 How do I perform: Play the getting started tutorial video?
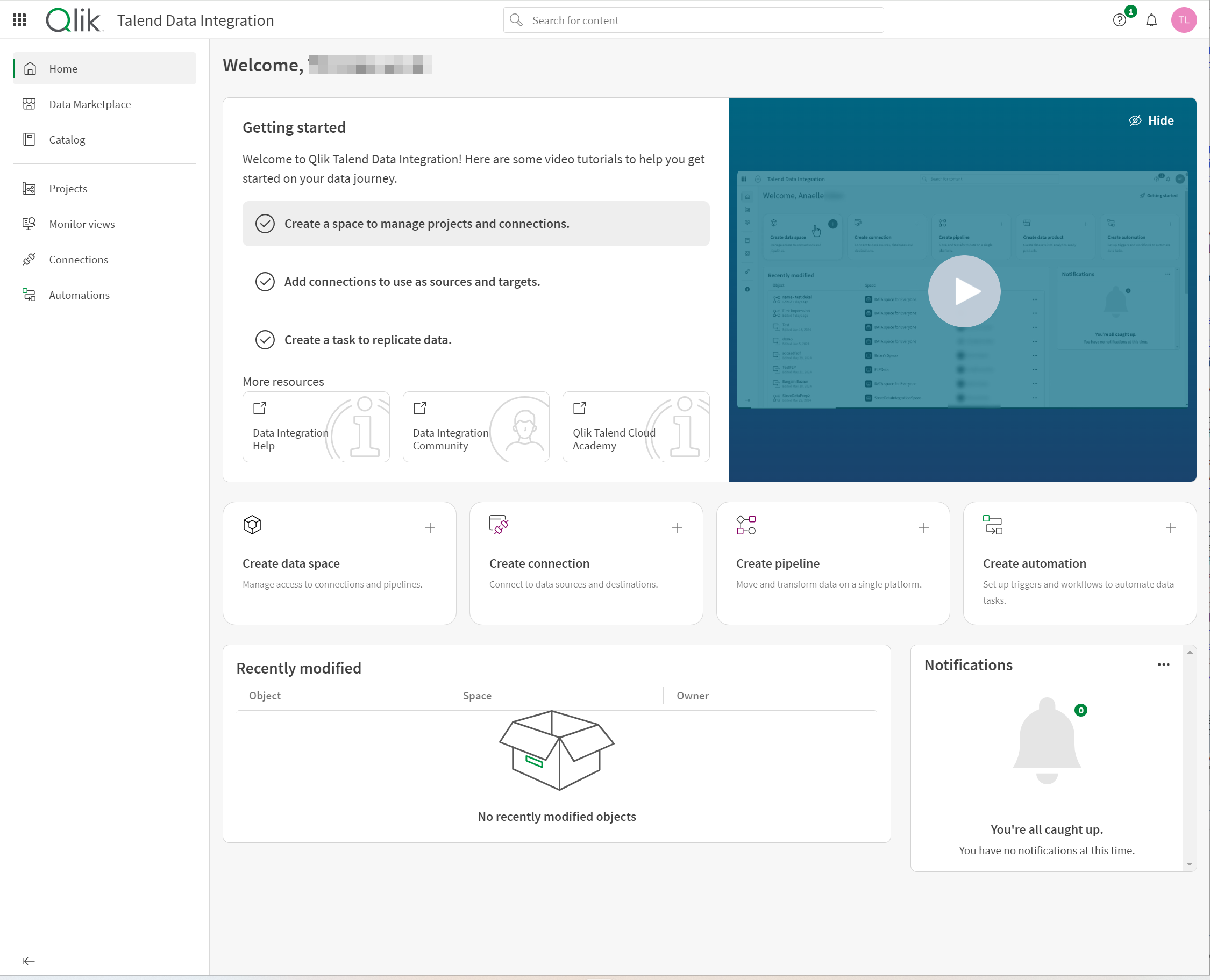click(x=964, y=290)
